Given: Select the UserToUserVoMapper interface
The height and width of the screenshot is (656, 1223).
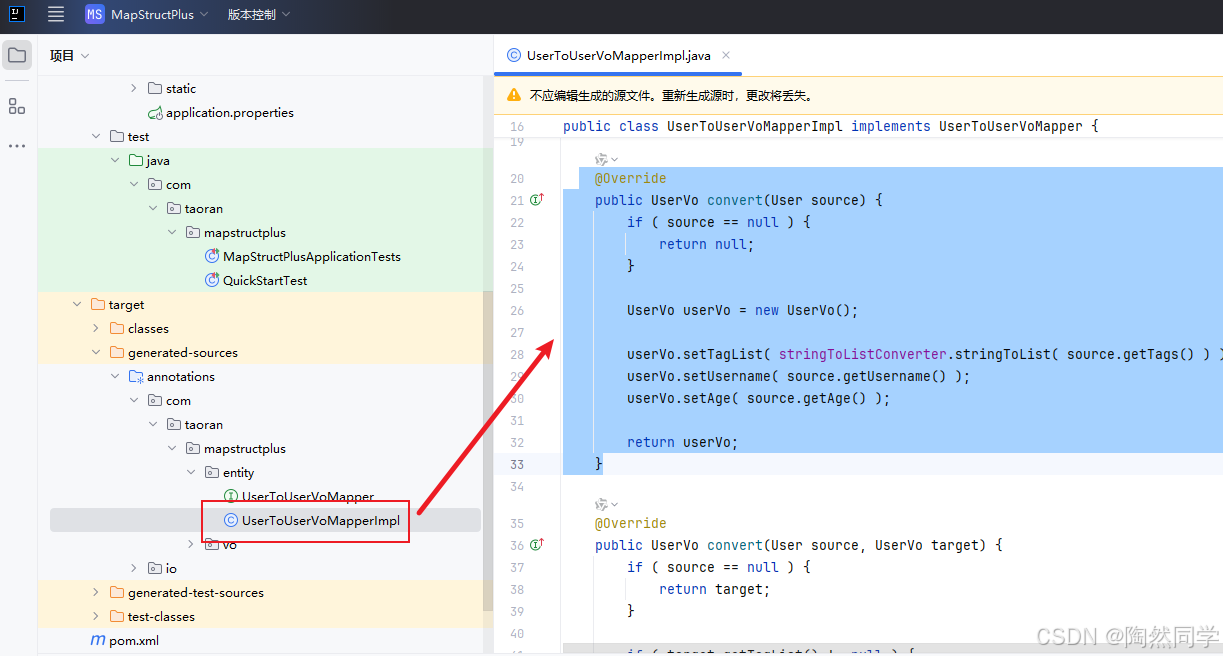Looking at the screenshot, I should (x=308, y=497).
